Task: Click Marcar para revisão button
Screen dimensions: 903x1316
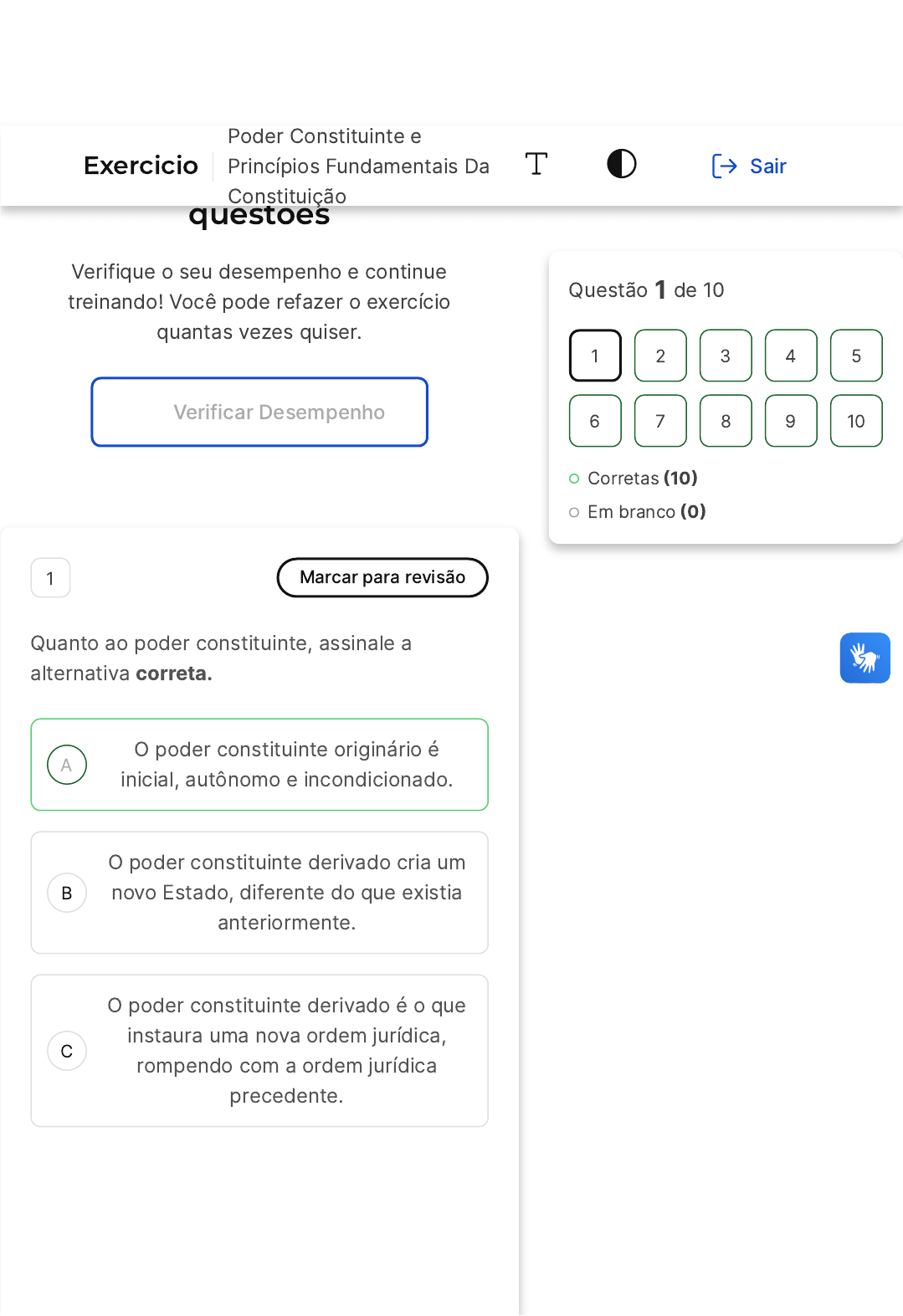Action: tap(382, 577)
